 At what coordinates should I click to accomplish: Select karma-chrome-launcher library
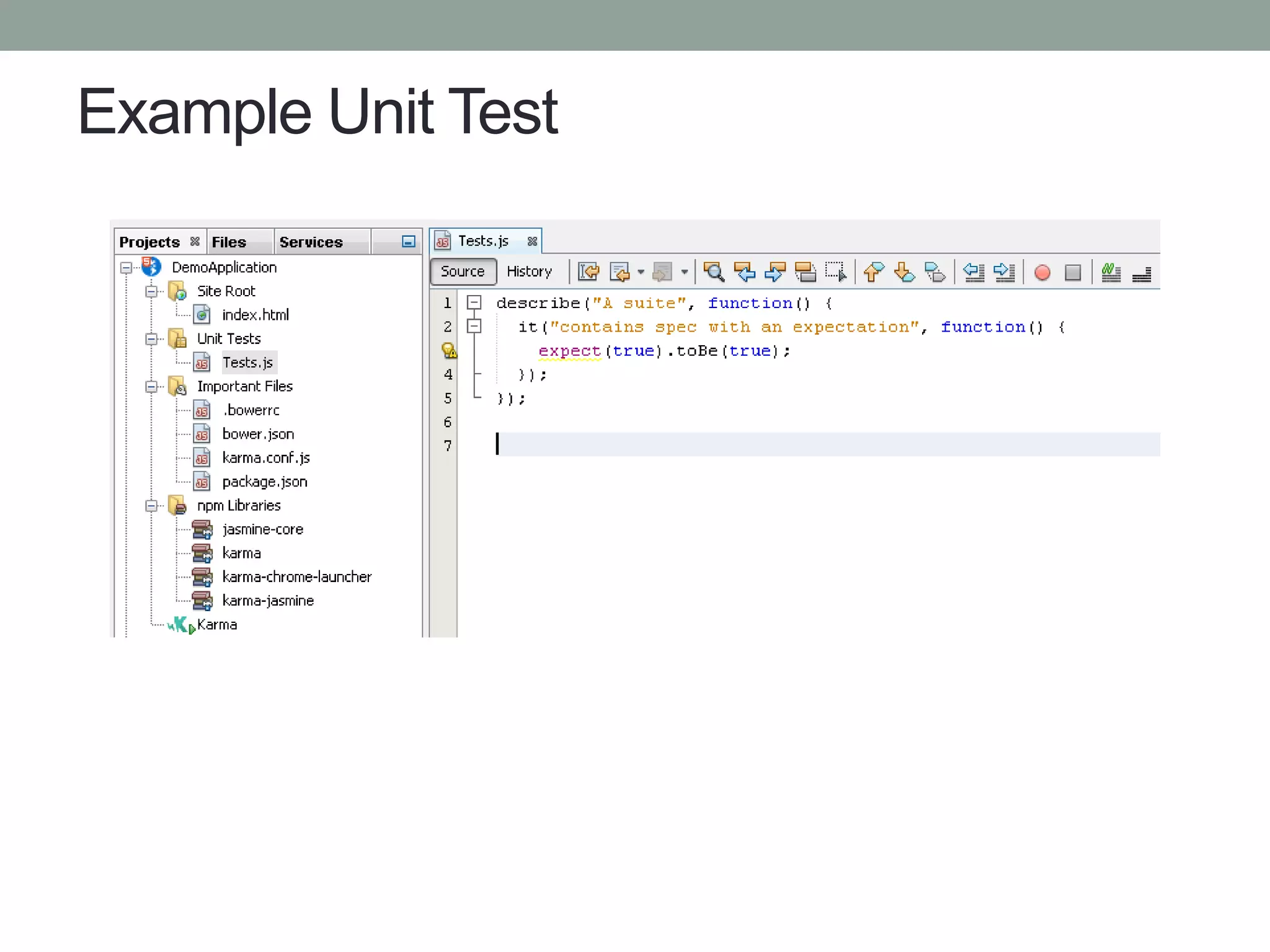(297, 577)
